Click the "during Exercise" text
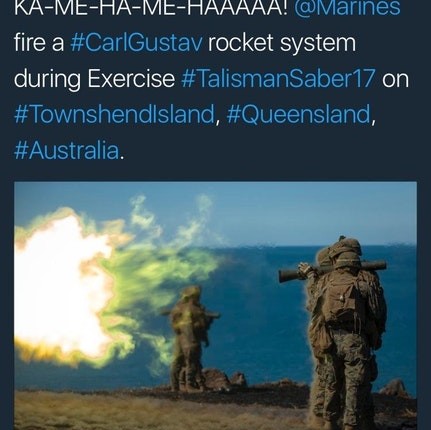This screenshot has height=430, width=431. tap(94, 79)
